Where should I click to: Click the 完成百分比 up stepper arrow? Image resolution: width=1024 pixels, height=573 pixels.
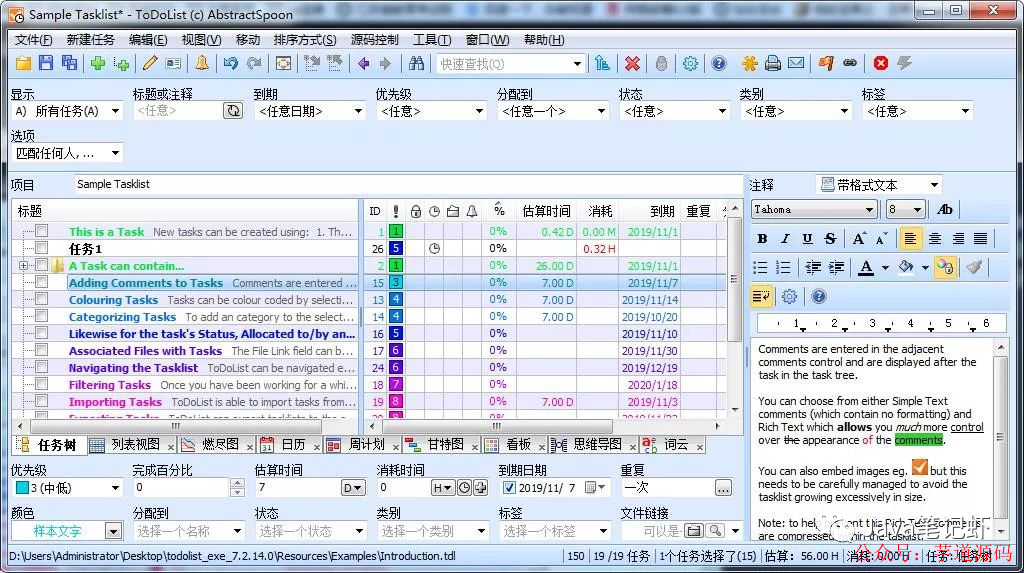238,483
